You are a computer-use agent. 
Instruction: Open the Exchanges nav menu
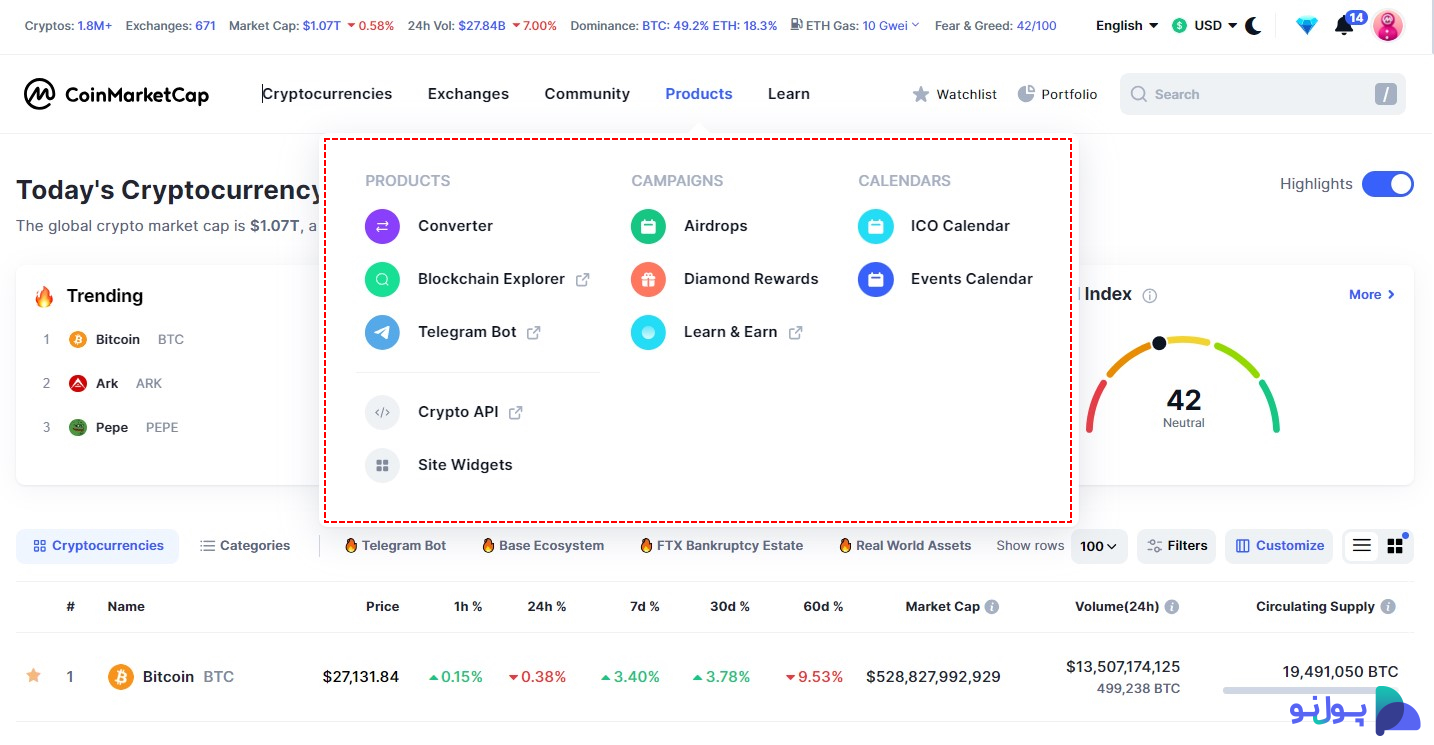(x=468, y=94)
